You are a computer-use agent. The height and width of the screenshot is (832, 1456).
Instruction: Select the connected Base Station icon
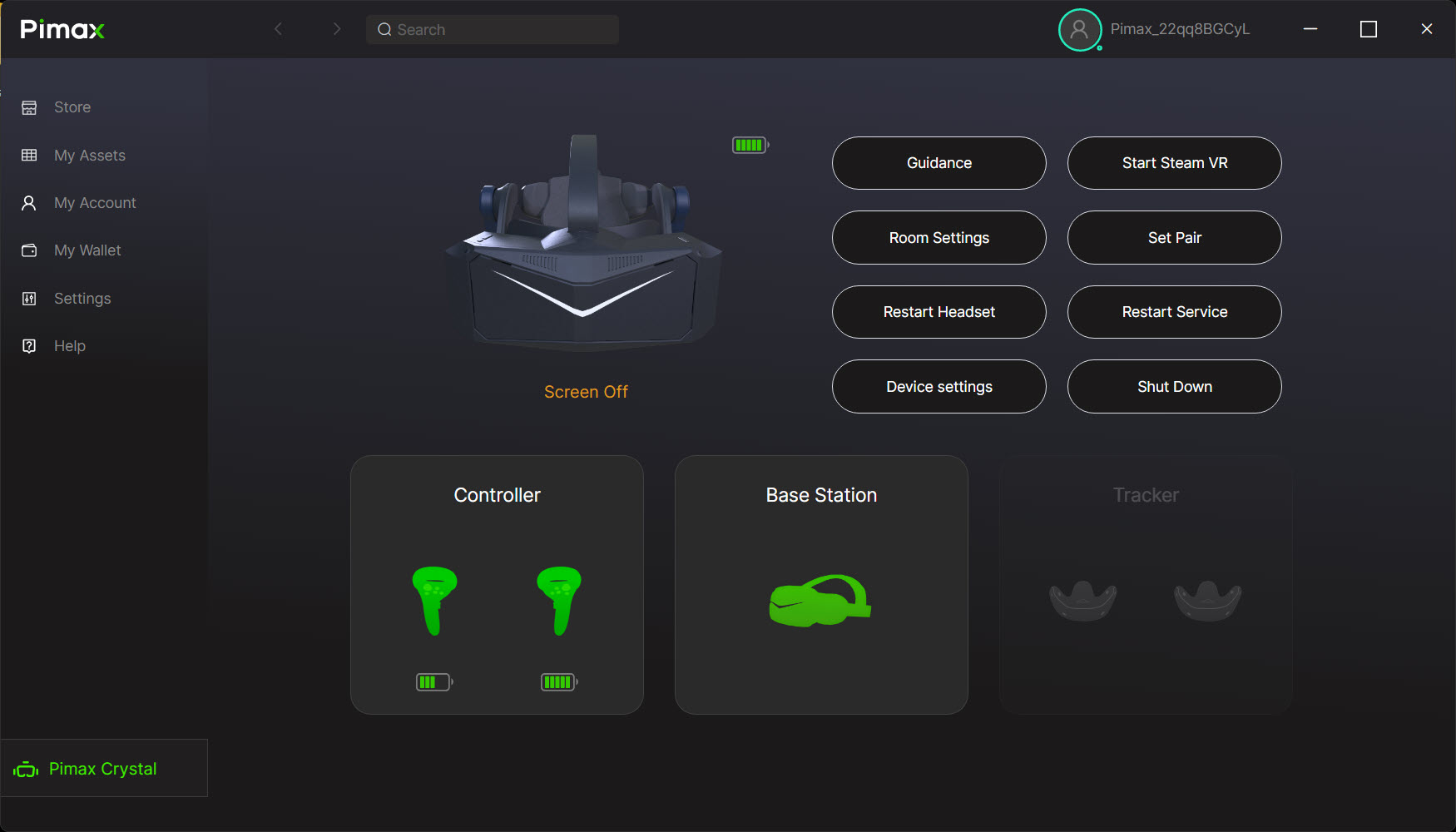(x=820, y=601)
